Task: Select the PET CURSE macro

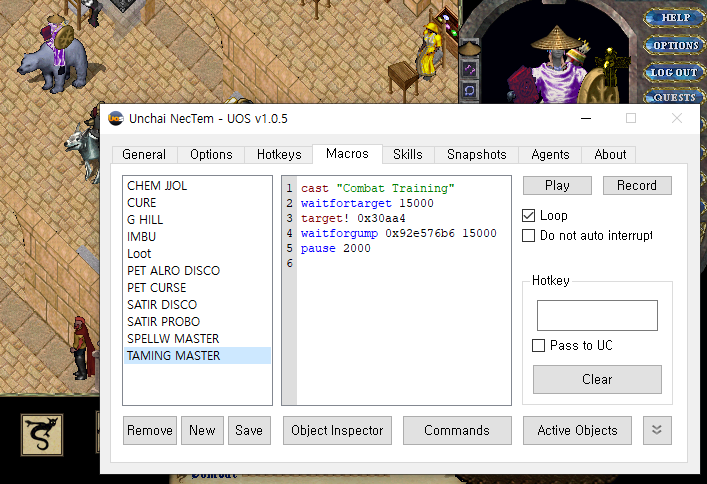Action: 197,287
